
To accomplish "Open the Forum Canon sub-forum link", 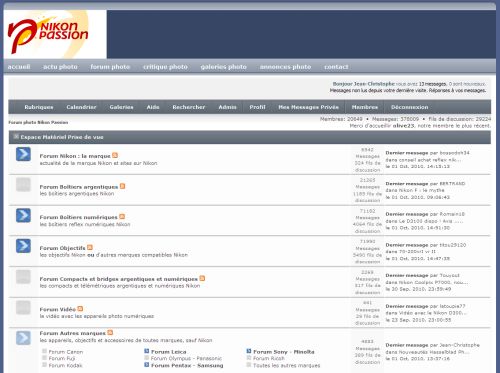I will (66, 352).
